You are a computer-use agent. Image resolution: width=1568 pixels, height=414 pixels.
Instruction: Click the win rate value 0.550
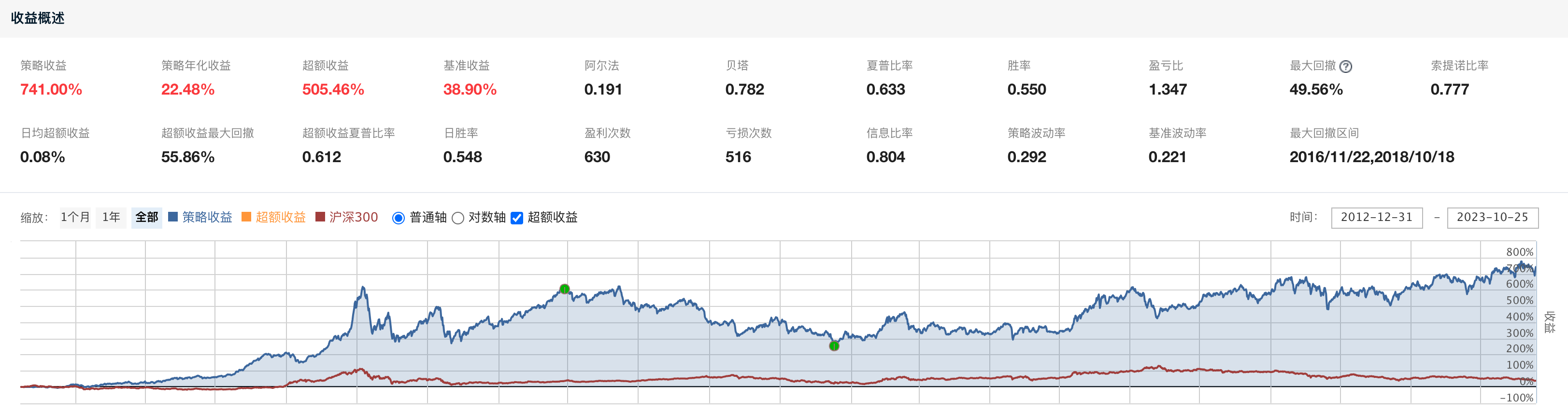pos(1027,89)
